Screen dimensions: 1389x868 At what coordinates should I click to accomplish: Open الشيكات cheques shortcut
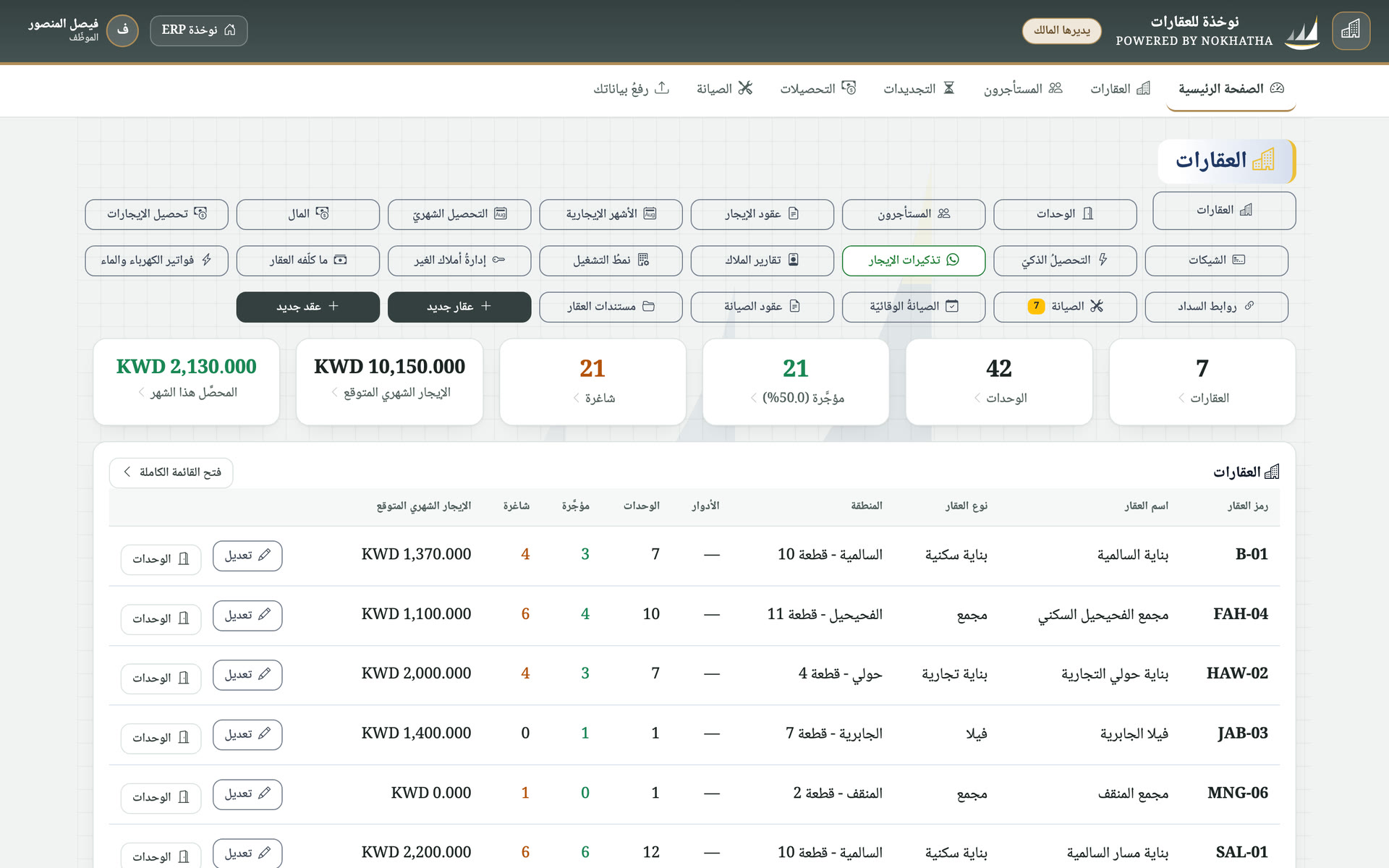(x=1216, y=260)
